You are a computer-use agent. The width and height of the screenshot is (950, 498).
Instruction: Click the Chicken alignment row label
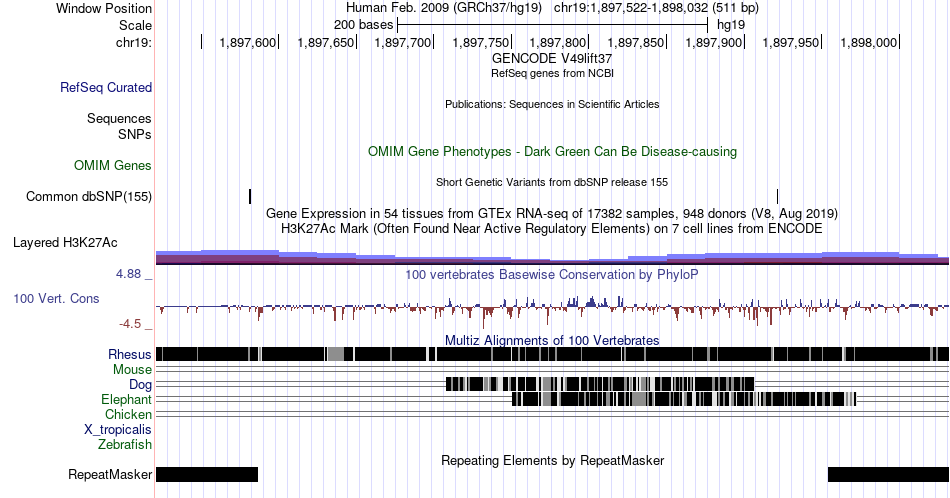click(x=128, y=414)
